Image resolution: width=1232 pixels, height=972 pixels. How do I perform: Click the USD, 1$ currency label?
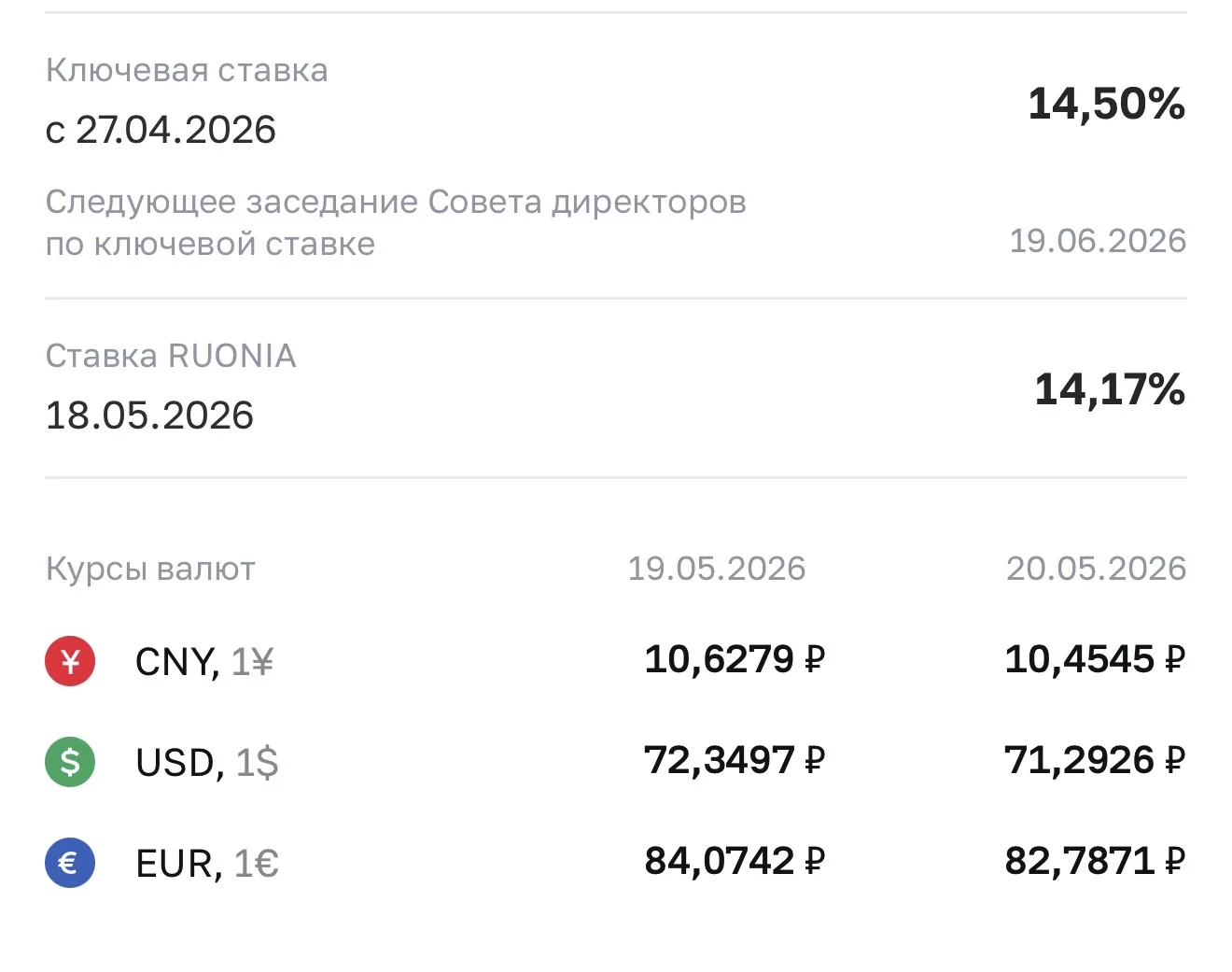point(207,763)
